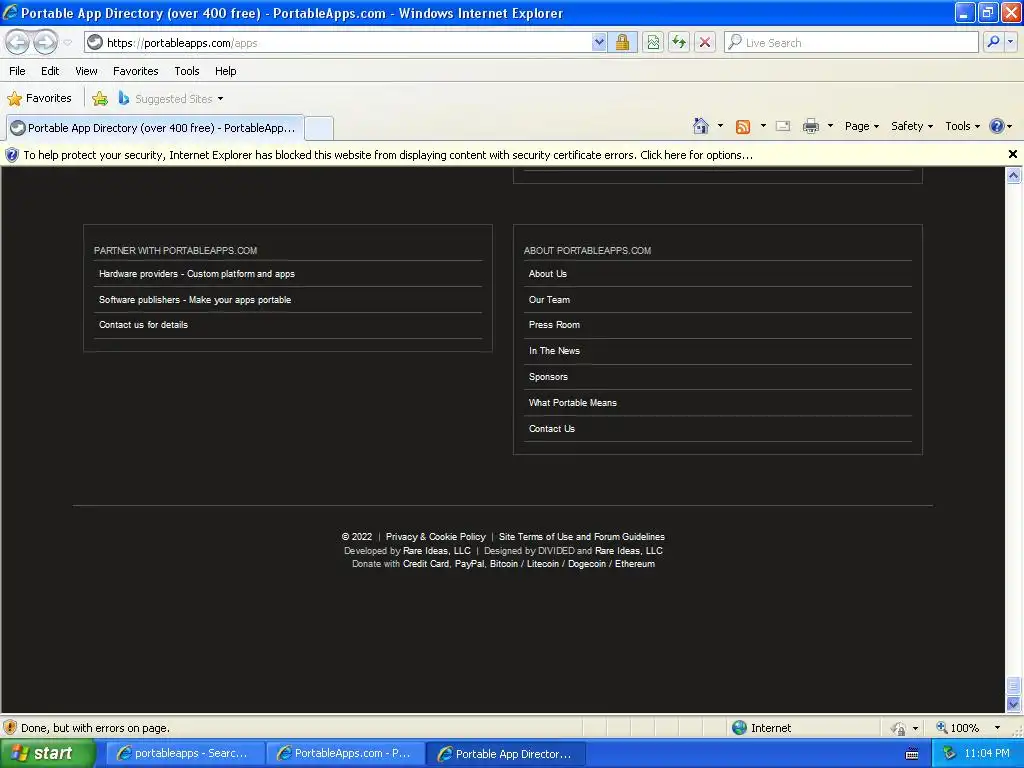Open Hardware providers - Custom platform link
The width and height of the screenshot is (1024, 768).
[x=197, y=274]
